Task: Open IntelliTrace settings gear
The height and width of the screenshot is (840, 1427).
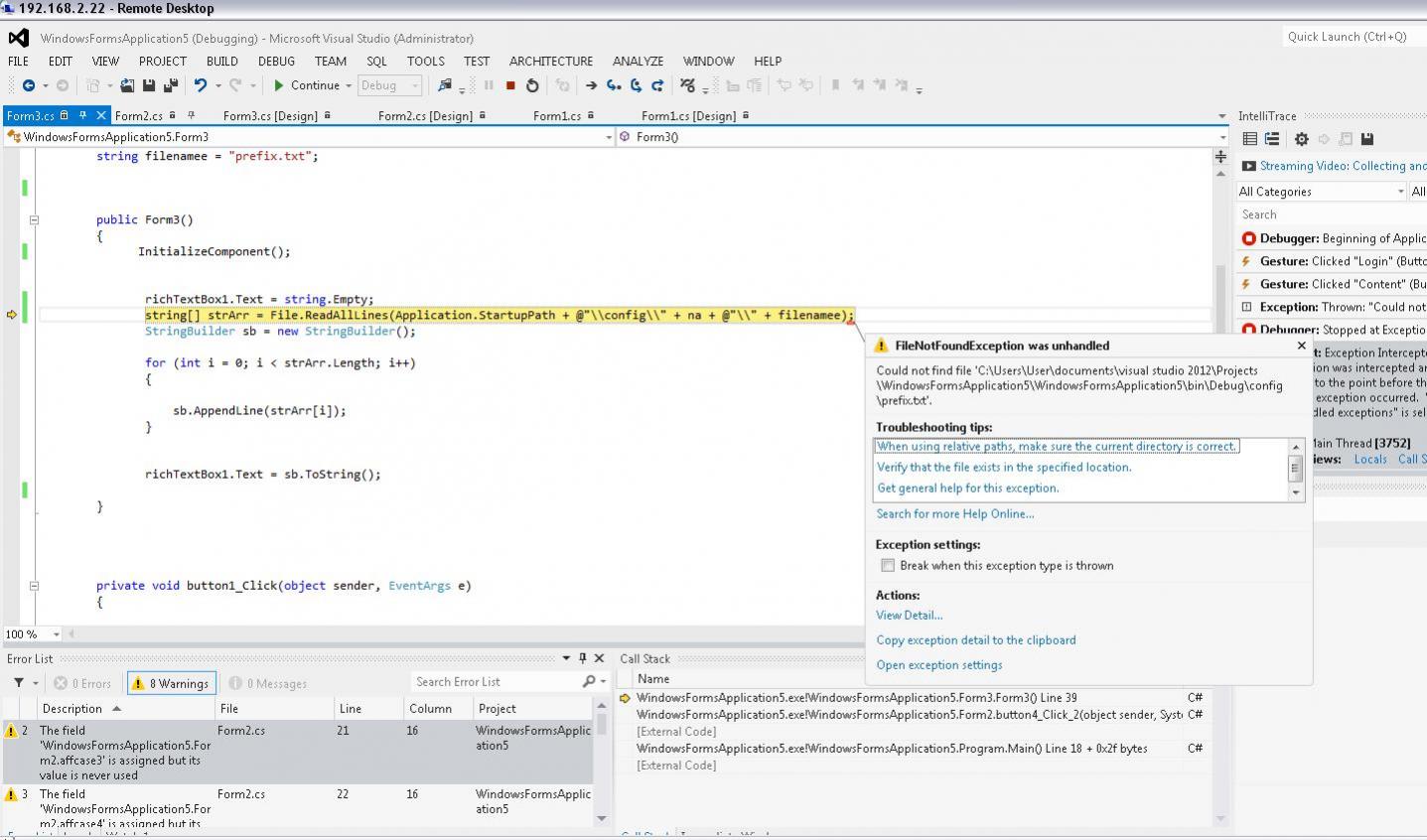Action: [x=1301, y=139]
